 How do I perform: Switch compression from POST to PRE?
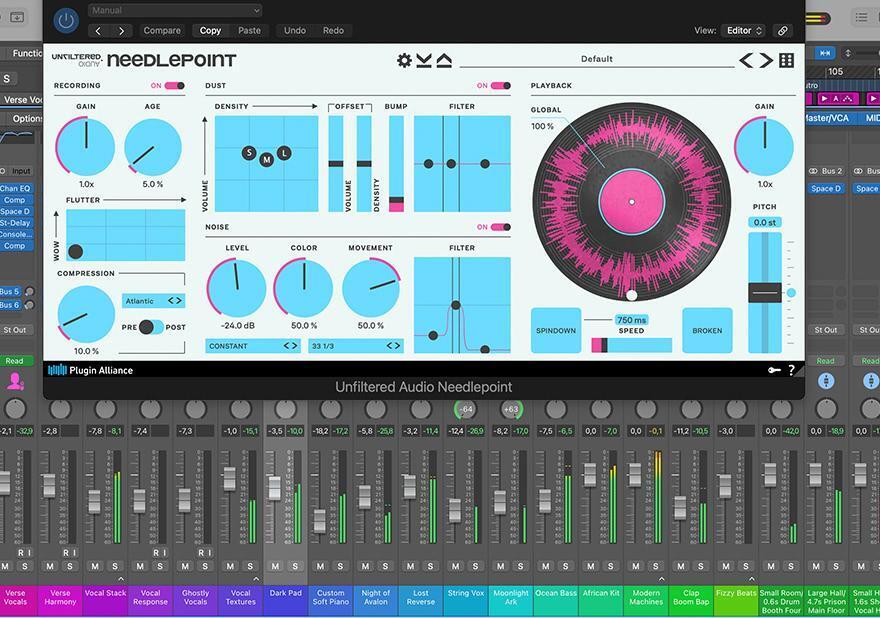(150, 327)
